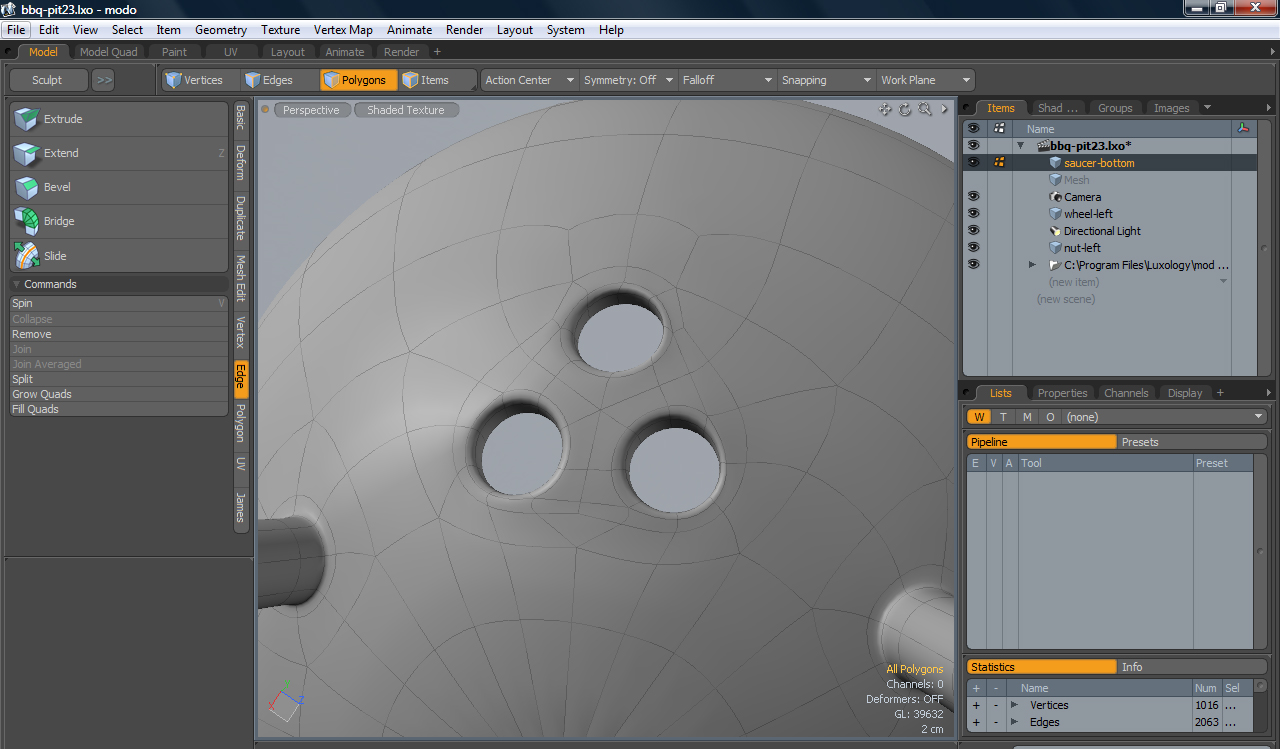The width and height of the screenshot is (1280, 749).
Task: Click the orange render marker on the saucer-bottom row
Action: point(998,162)
